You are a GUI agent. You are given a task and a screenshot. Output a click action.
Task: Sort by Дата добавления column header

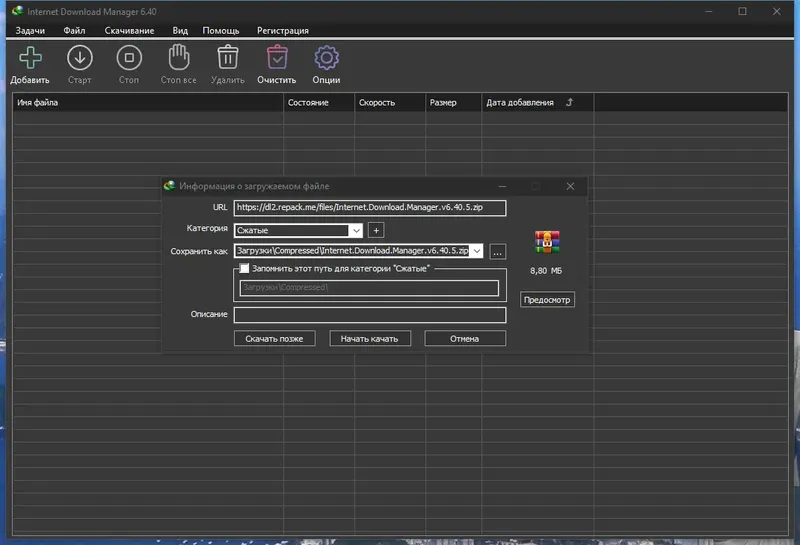[538, 103]
